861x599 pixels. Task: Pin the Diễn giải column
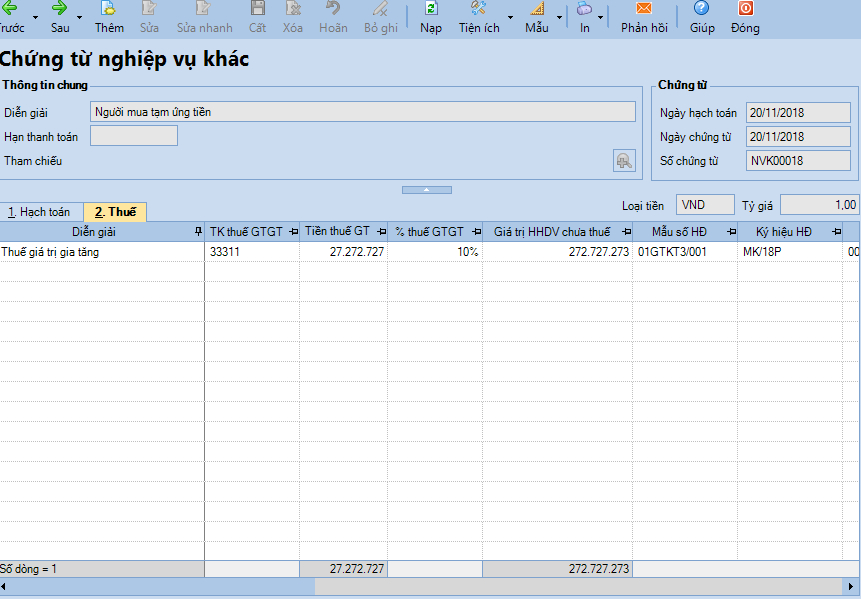(198, 232)
